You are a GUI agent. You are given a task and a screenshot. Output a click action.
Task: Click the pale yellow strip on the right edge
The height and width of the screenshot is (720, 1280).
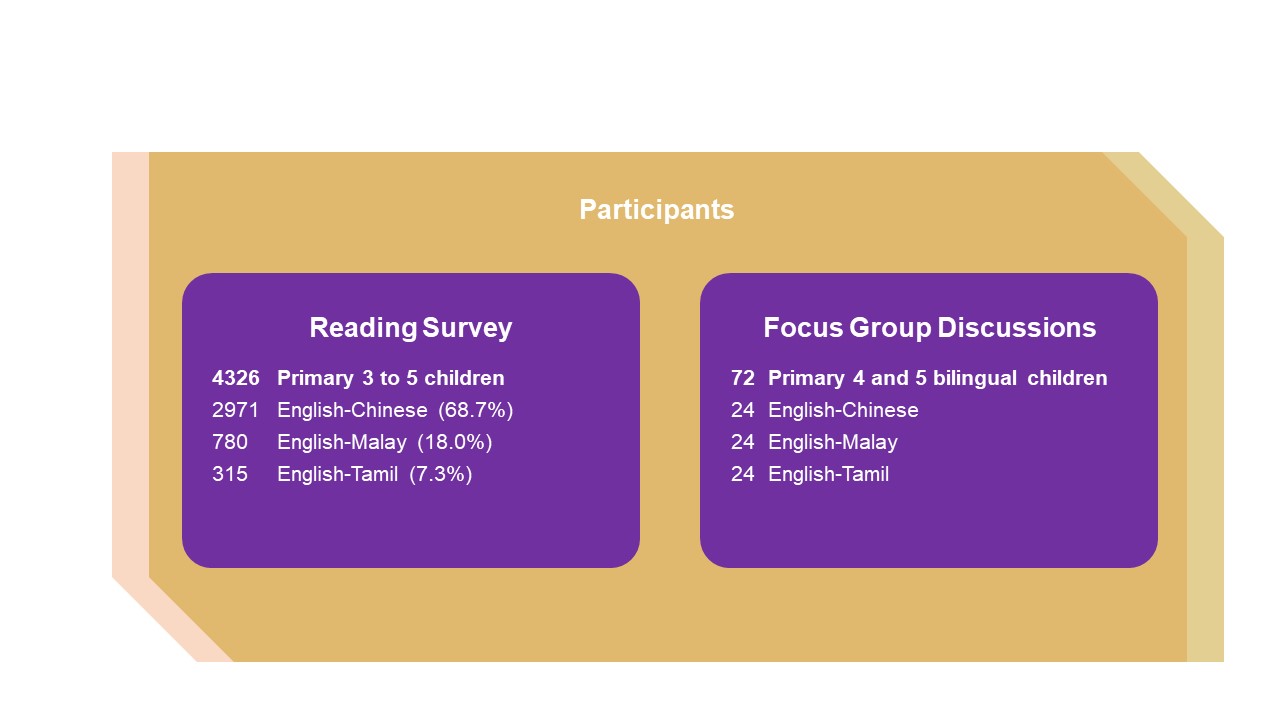pyautogui.click(x=1205, y=450)
